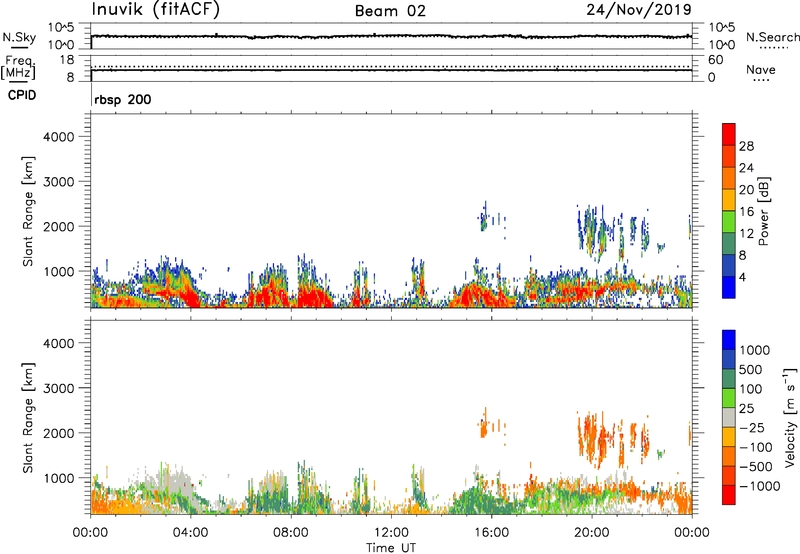Click the 'Nave' legend label
Viewport: 800px width, 554px height.
pos(761,69)
